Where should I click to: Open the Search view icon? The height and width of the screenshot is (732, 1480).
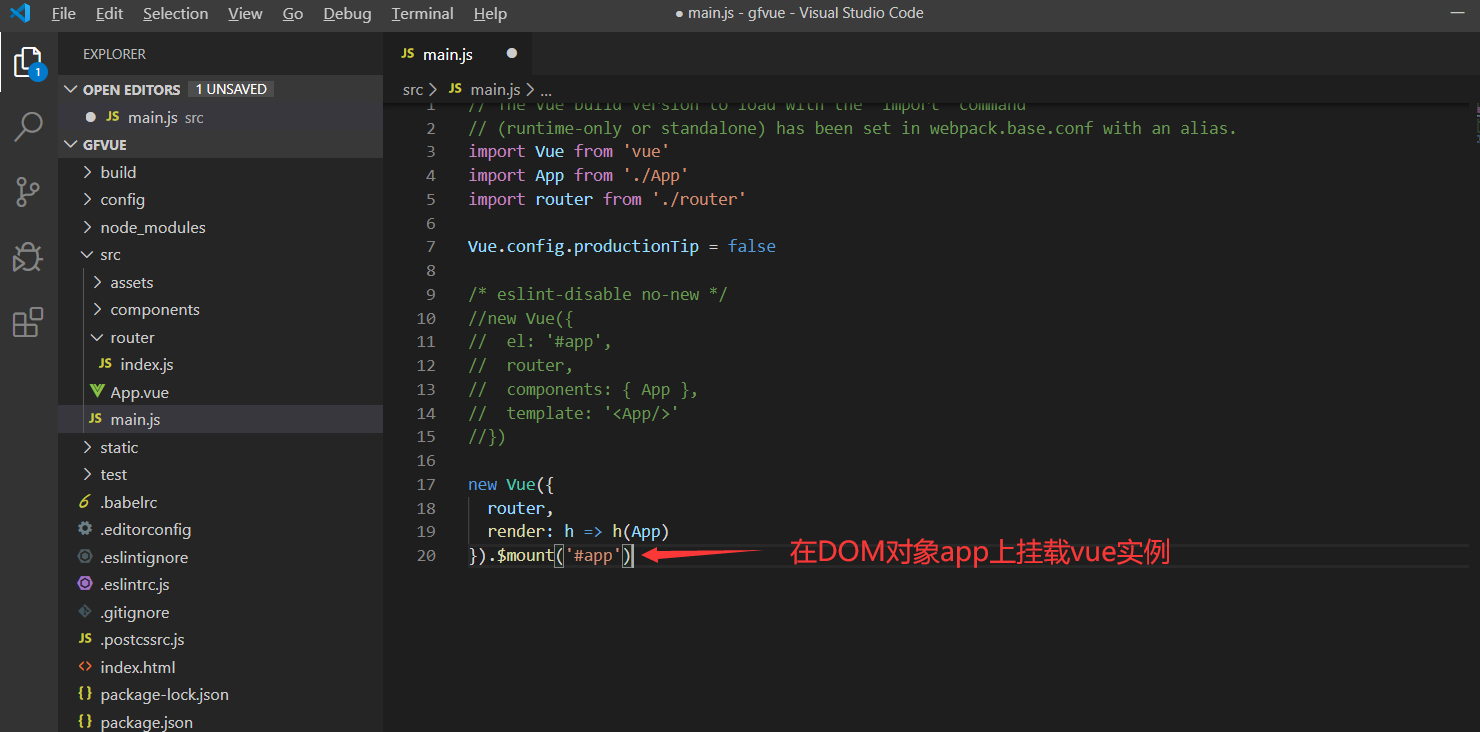point(28,126)
